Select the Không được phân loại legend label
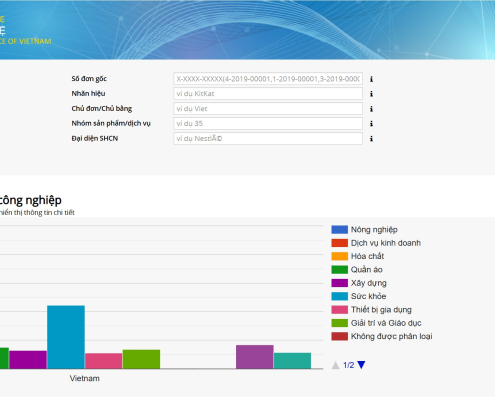This screenshot has width=495, height=400. pos(391,336)
